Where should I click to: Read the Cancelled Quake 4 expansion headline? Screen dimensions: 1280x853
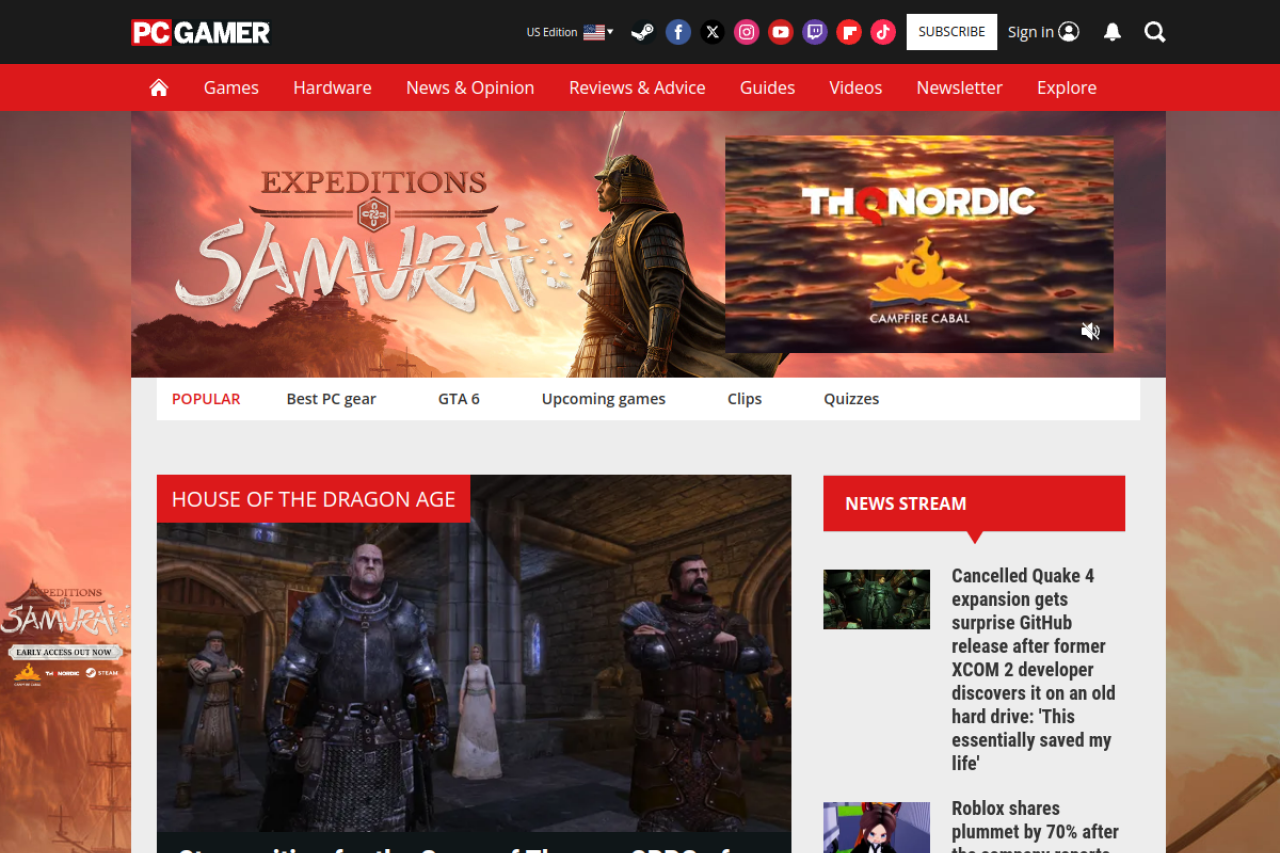(1033, 669)
